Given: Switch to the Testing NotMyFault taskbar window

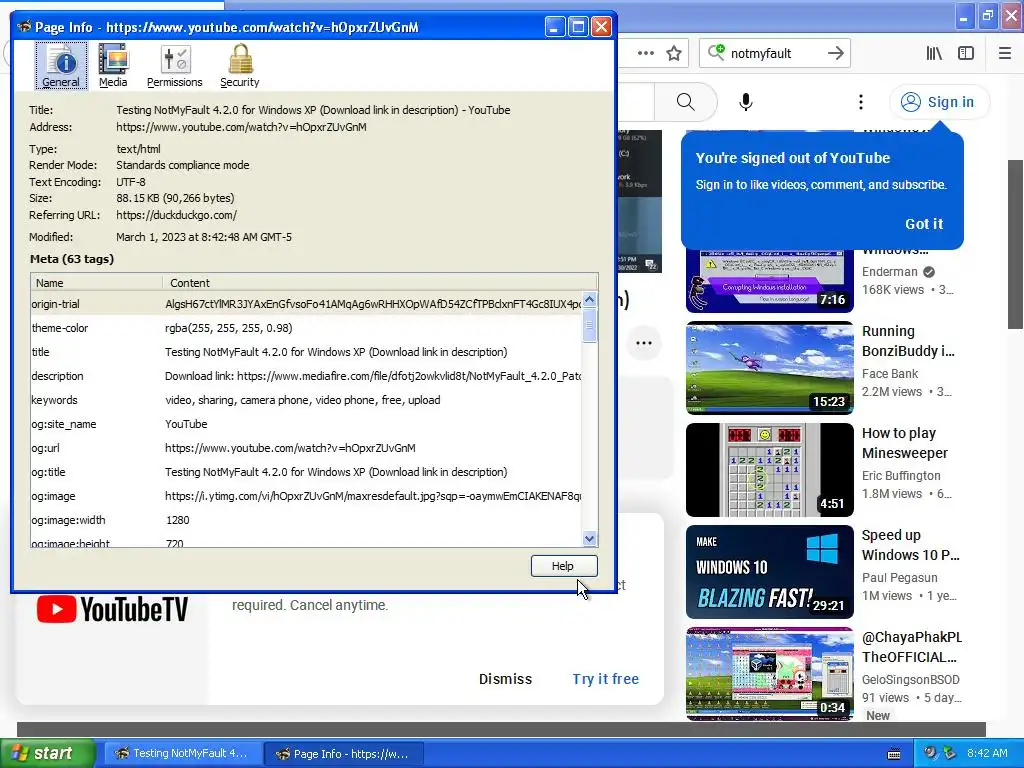Looking at the screenshot, I should tap(182, 754).
